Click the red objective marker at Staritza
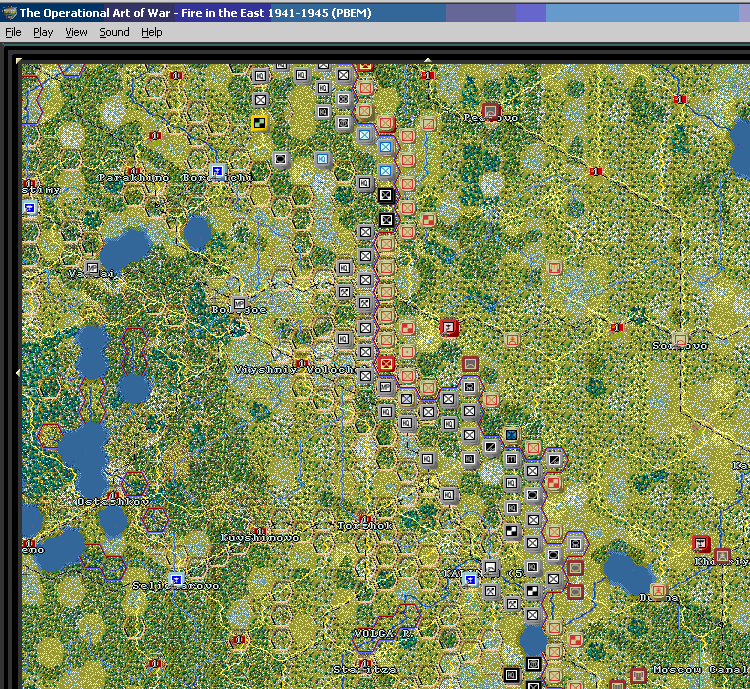This screenshot has height=689, width=750. pos(365,663)
